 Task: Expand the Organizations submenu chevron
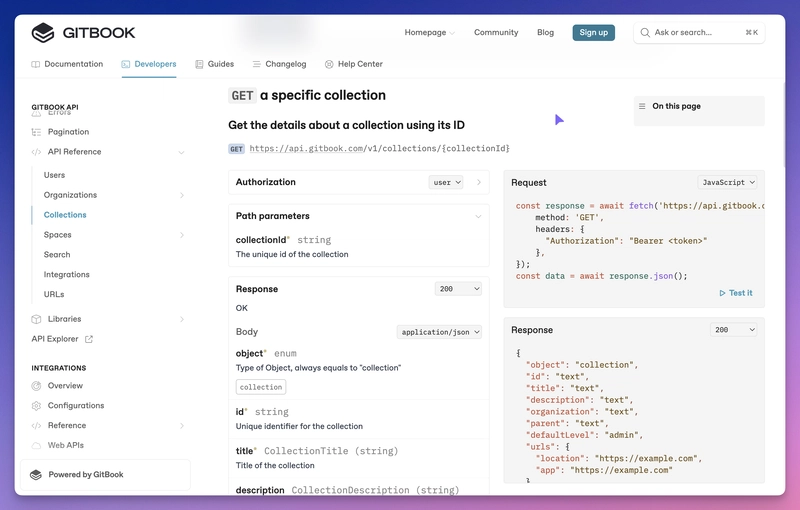tap(182, 195)
